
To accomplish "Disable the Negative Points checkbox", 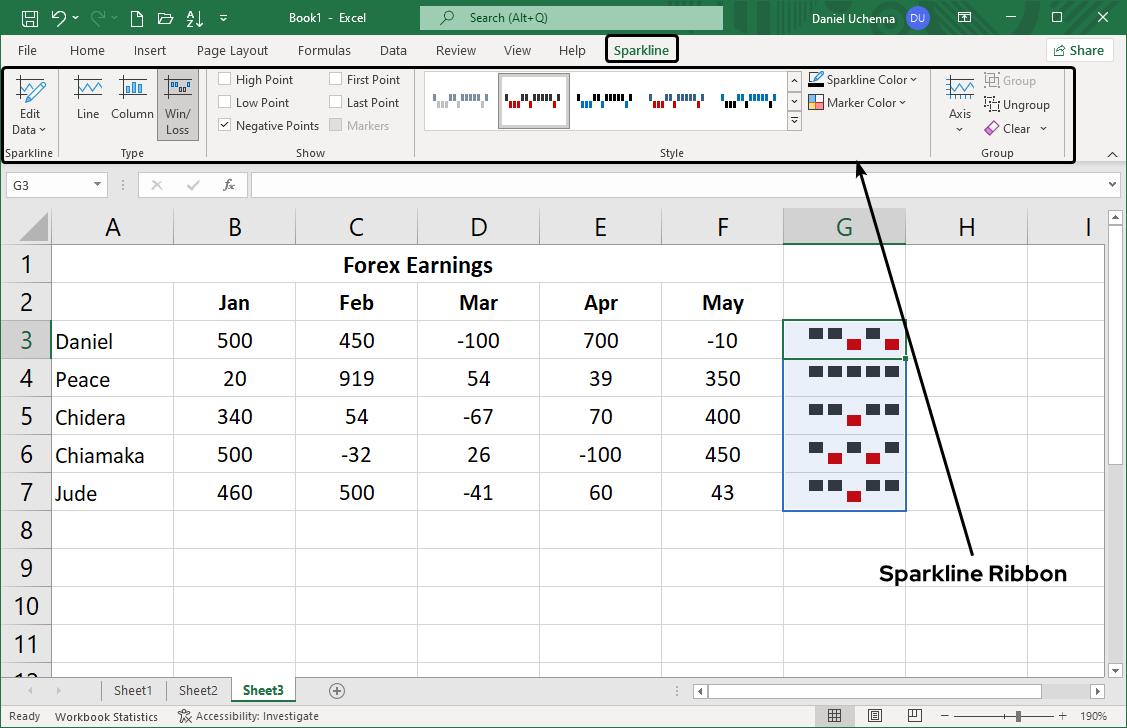I will point(224,124).
